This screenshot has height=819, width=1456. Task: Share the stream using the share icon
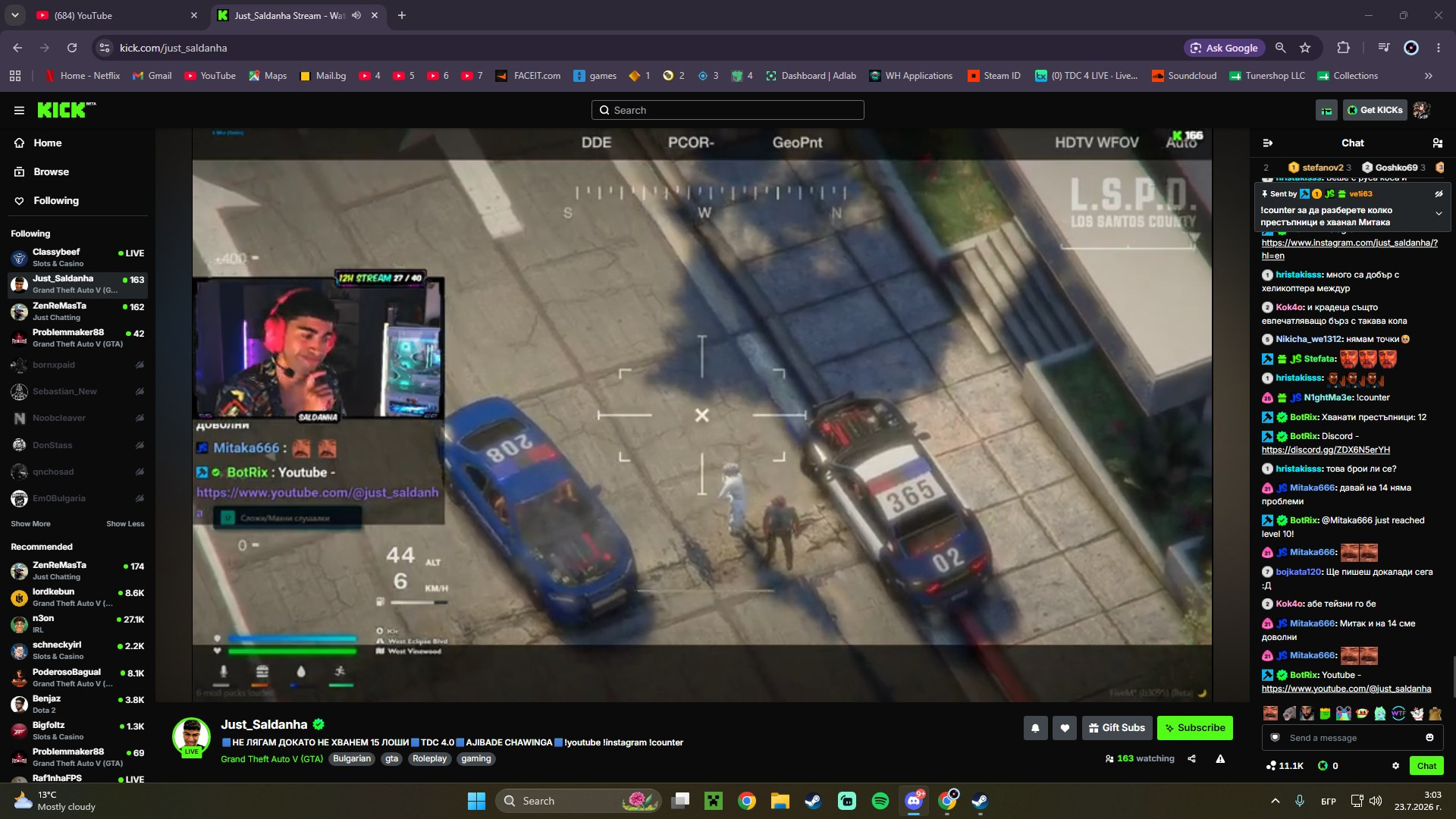coord(1191,759)
